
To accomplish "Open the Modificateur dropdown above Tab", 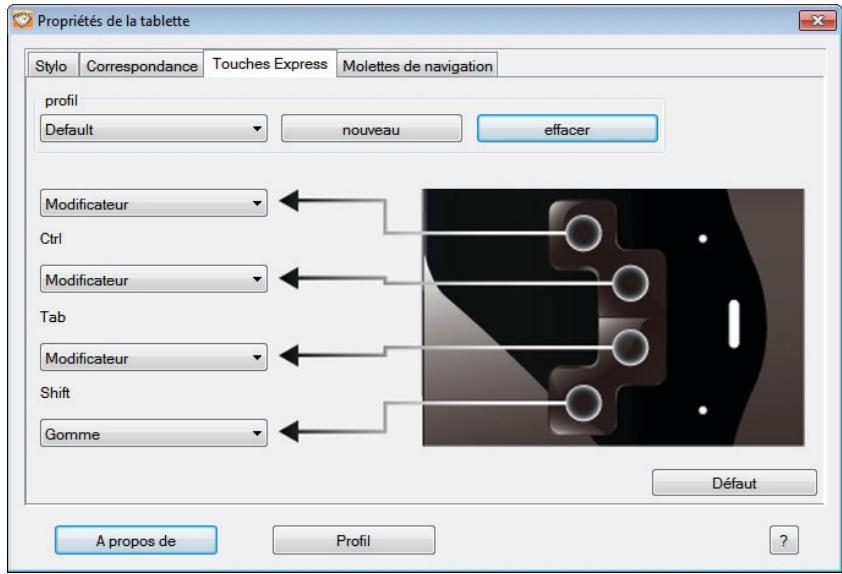I will [x=154, y=279].
